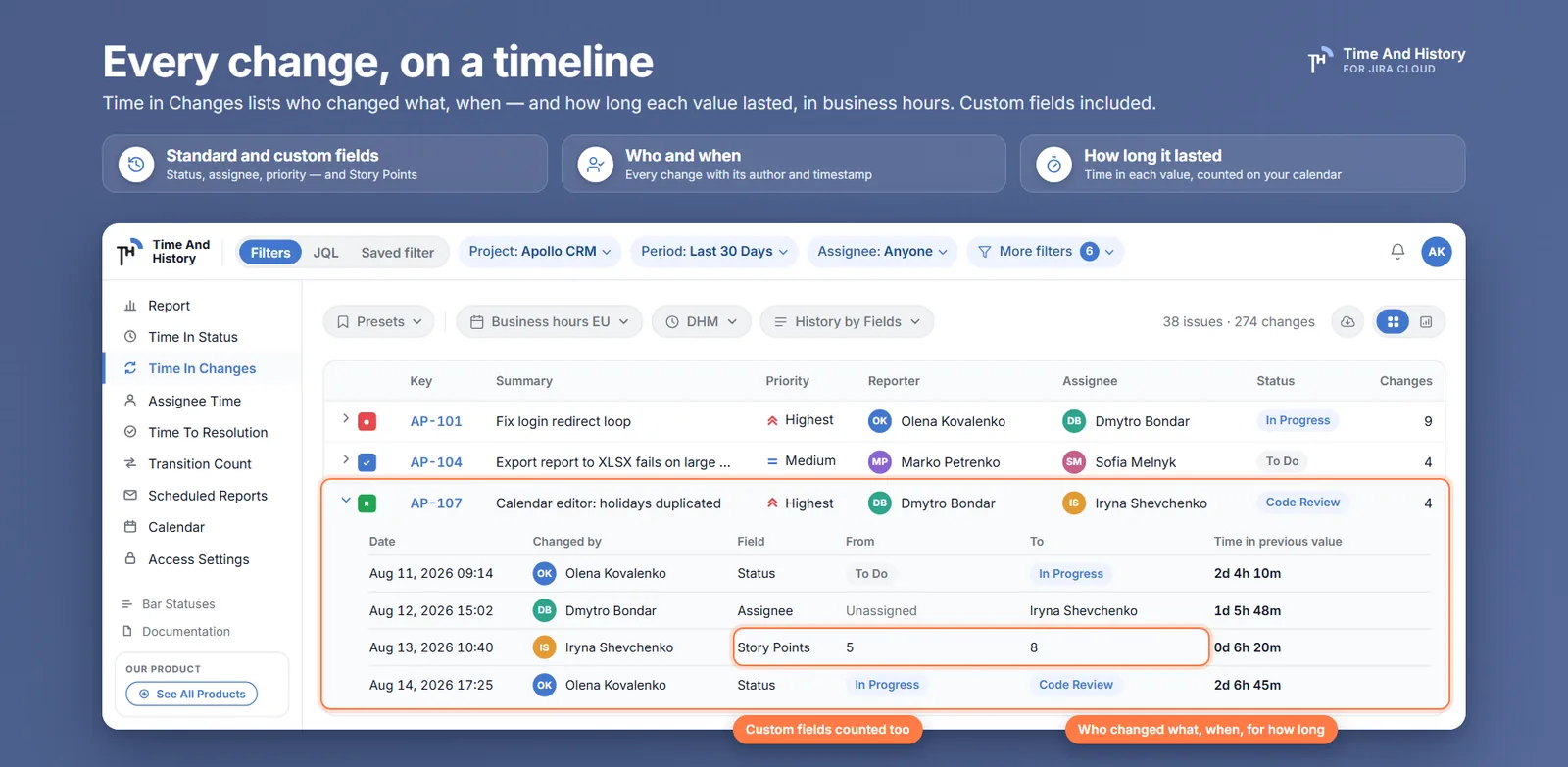The height and width of the screenshot is (767, 1568).
Task: Click the Story Points field cell
Action: pos(773,647)
